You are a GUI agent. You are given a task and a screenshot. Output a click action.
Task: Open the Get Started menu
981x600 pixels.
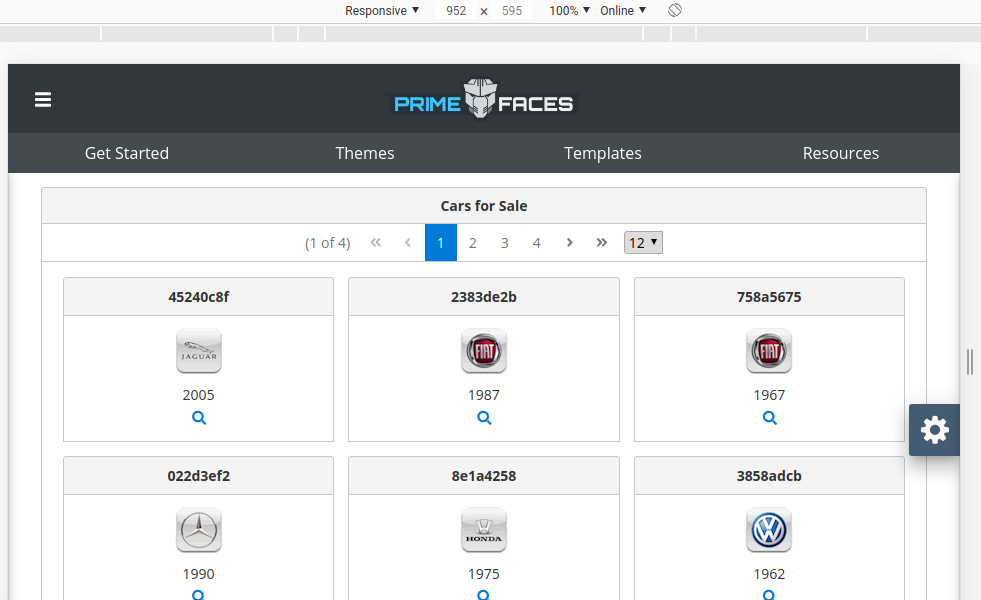[x=127, y=153]
